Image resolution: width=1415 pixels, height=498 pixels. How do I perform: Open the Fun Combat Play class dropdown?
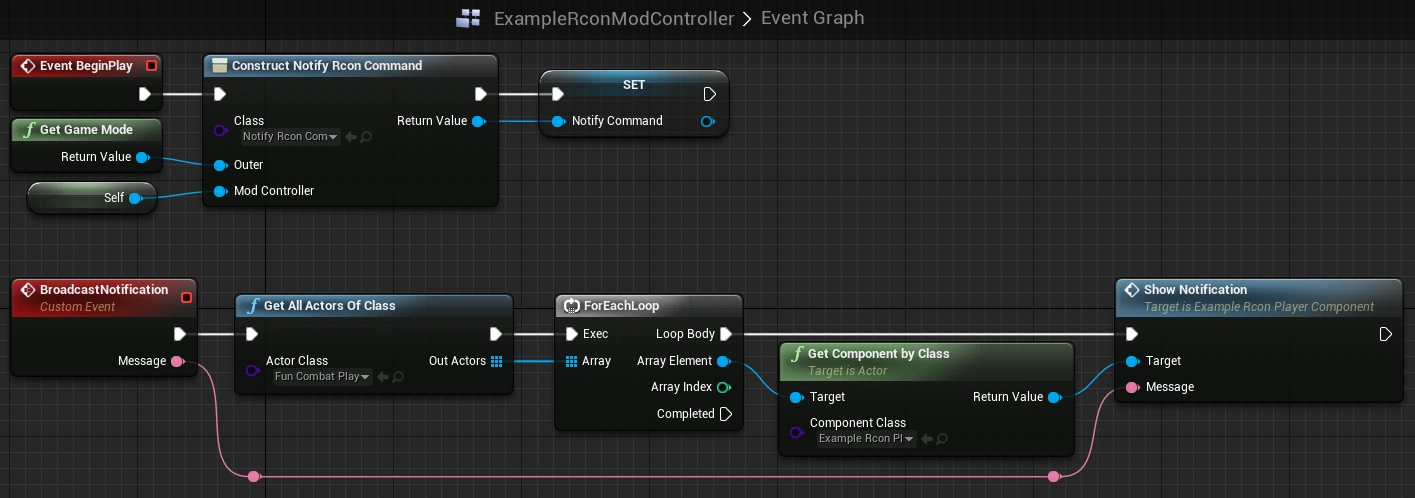[322, 377]
